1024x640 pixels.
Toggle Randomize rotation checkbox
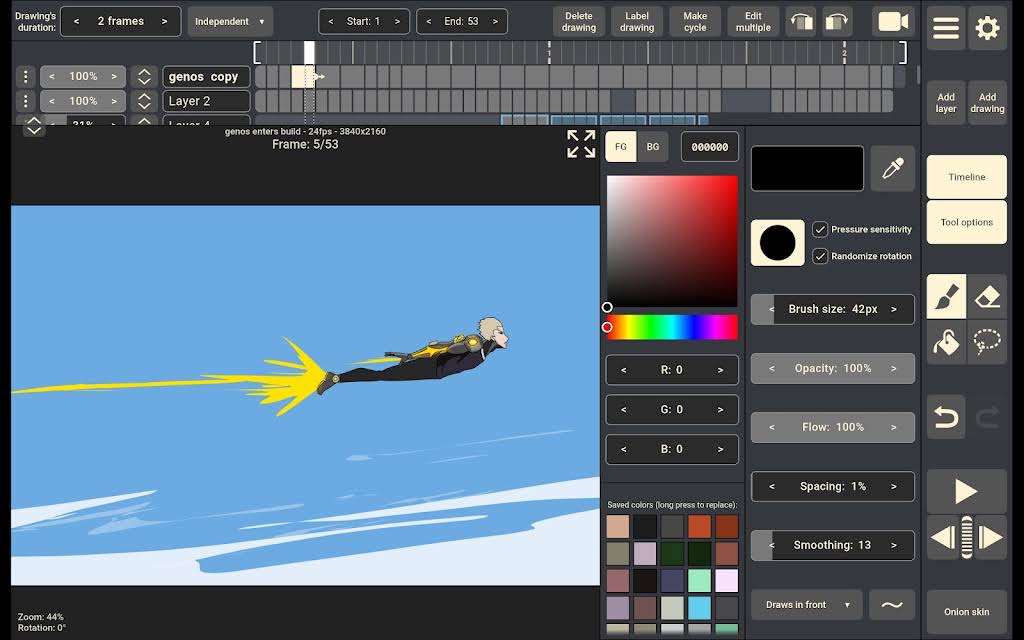pyautogui.click(x=820, y=256)
